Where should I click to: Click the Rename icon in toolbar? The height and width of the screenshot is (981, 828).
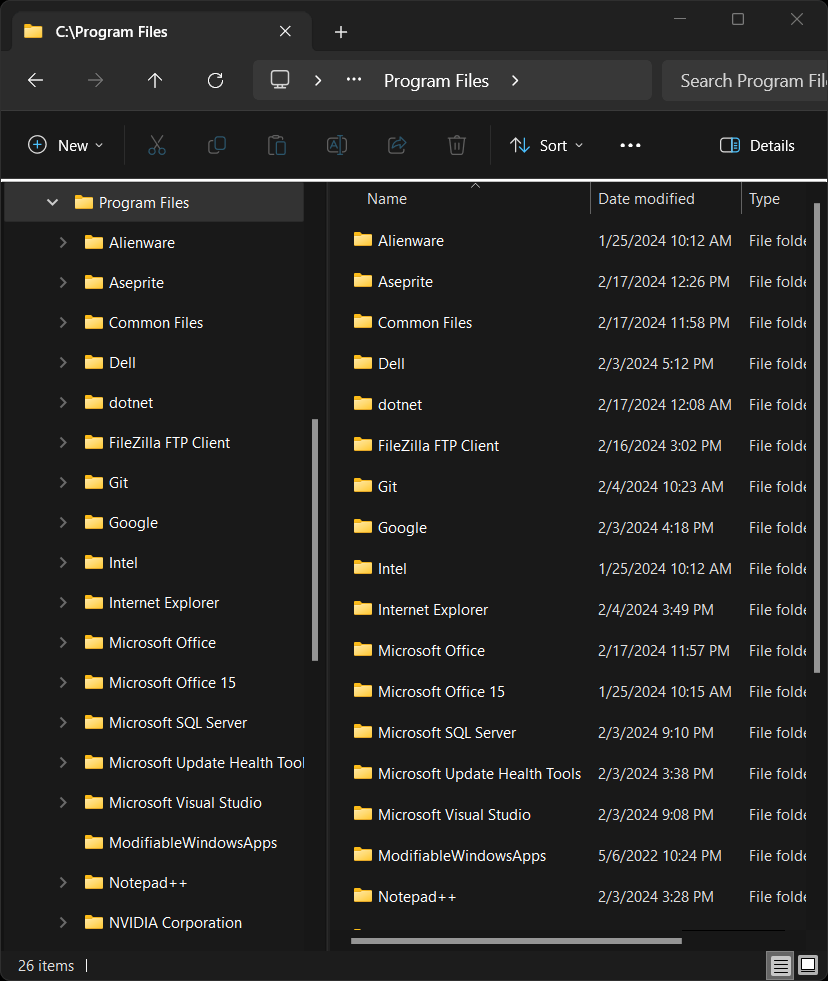pos(337,145)
